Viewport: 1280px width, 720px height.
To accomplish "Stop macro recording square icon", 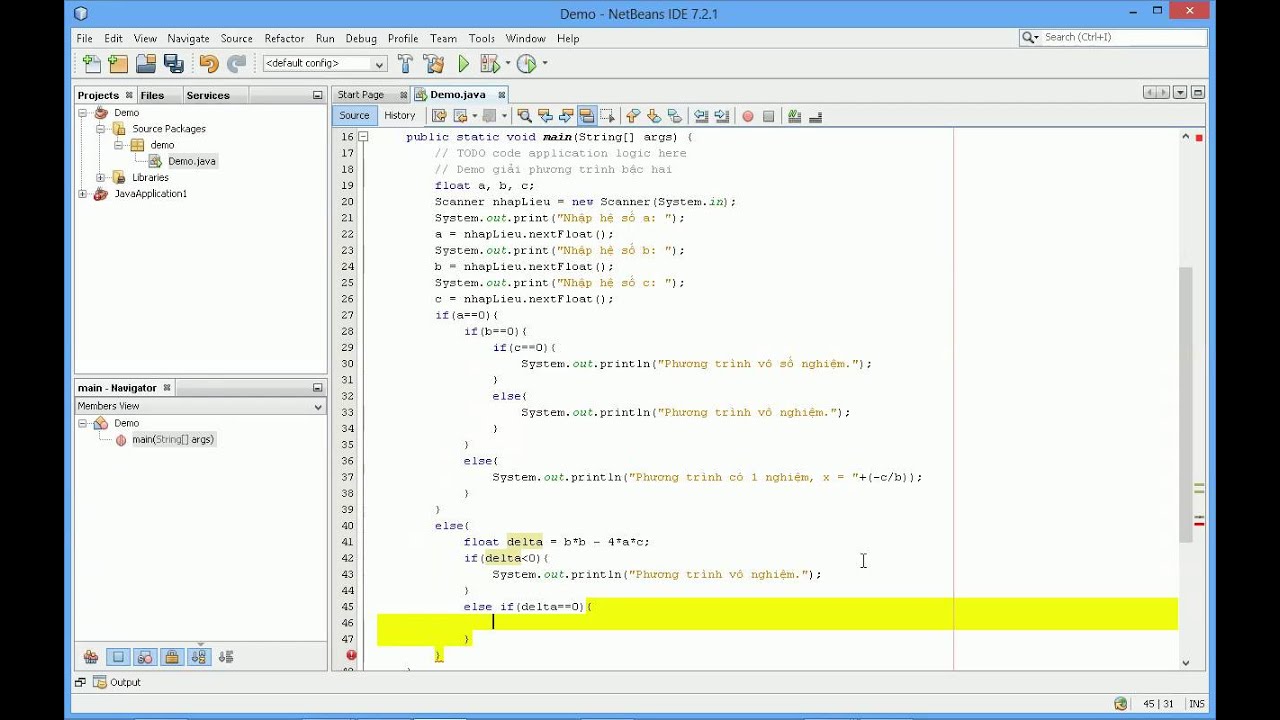I will [768, 116].
